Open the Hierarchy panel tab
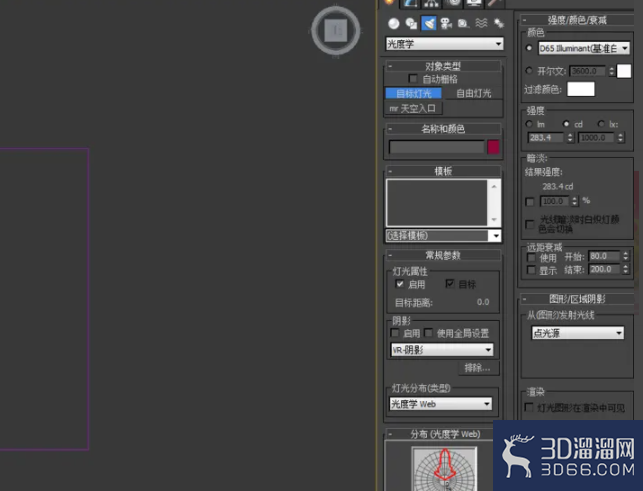Screen dimensions: 643x491 tap(431, 3)
